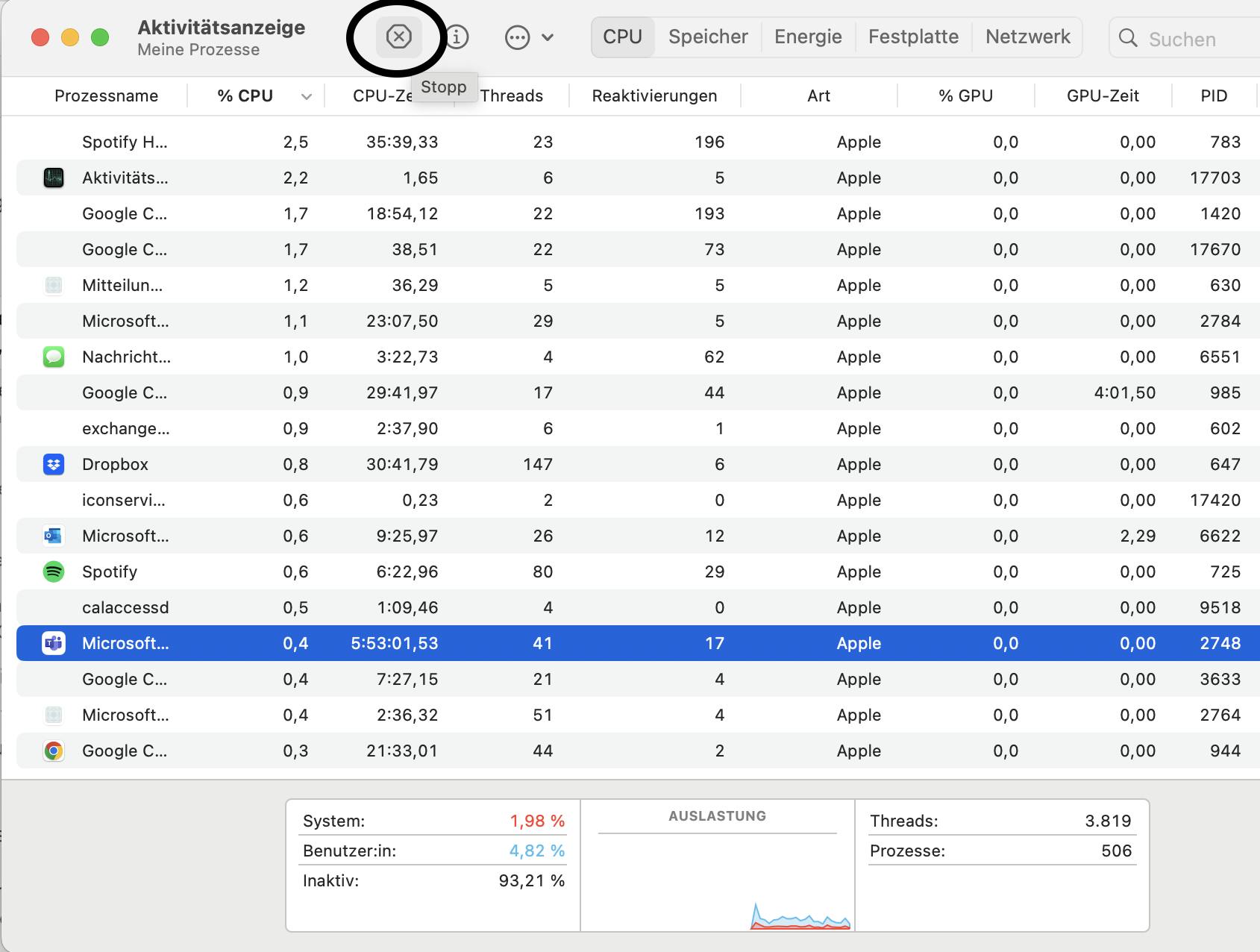This screenshot has width=1260, height=952.
Task: Click PID value 17703
Action: (1215, 178)
